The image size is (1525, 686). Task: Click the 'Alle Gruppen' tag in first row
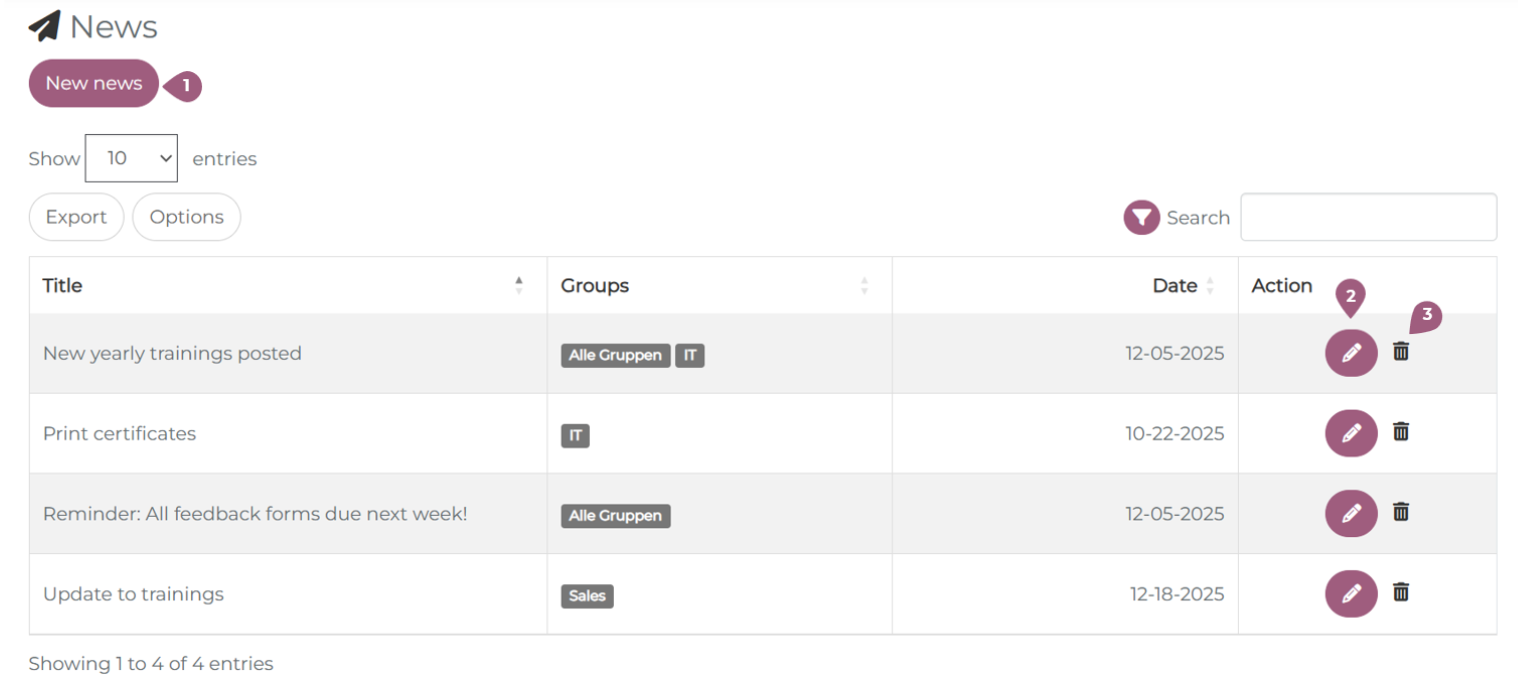click(x=615, y=355)
